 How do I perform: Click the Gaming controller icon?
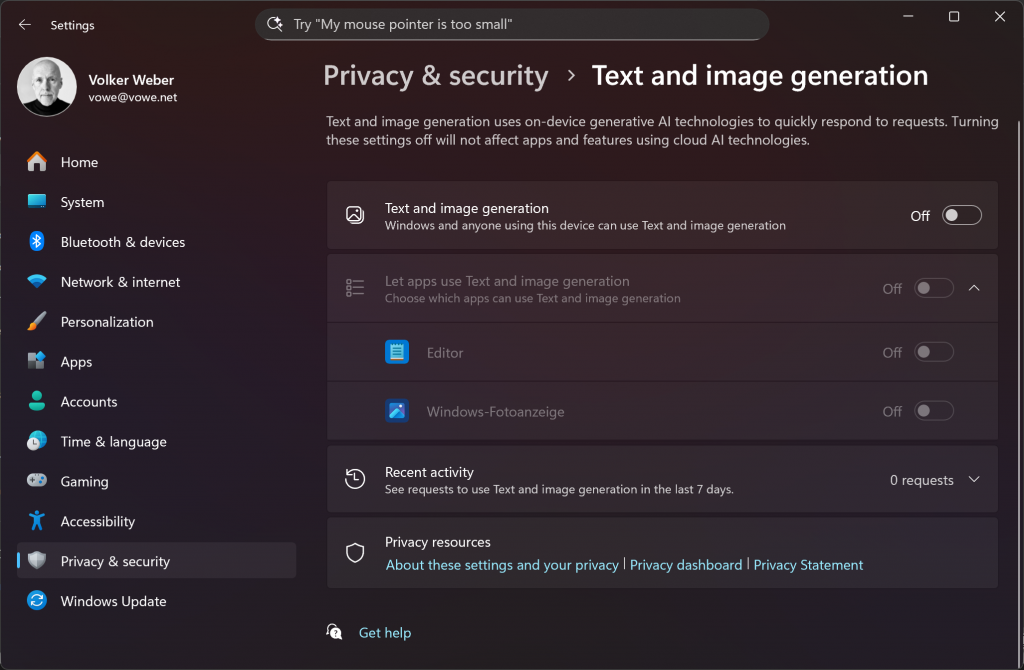pyautogui.click(x=37, y=481)
